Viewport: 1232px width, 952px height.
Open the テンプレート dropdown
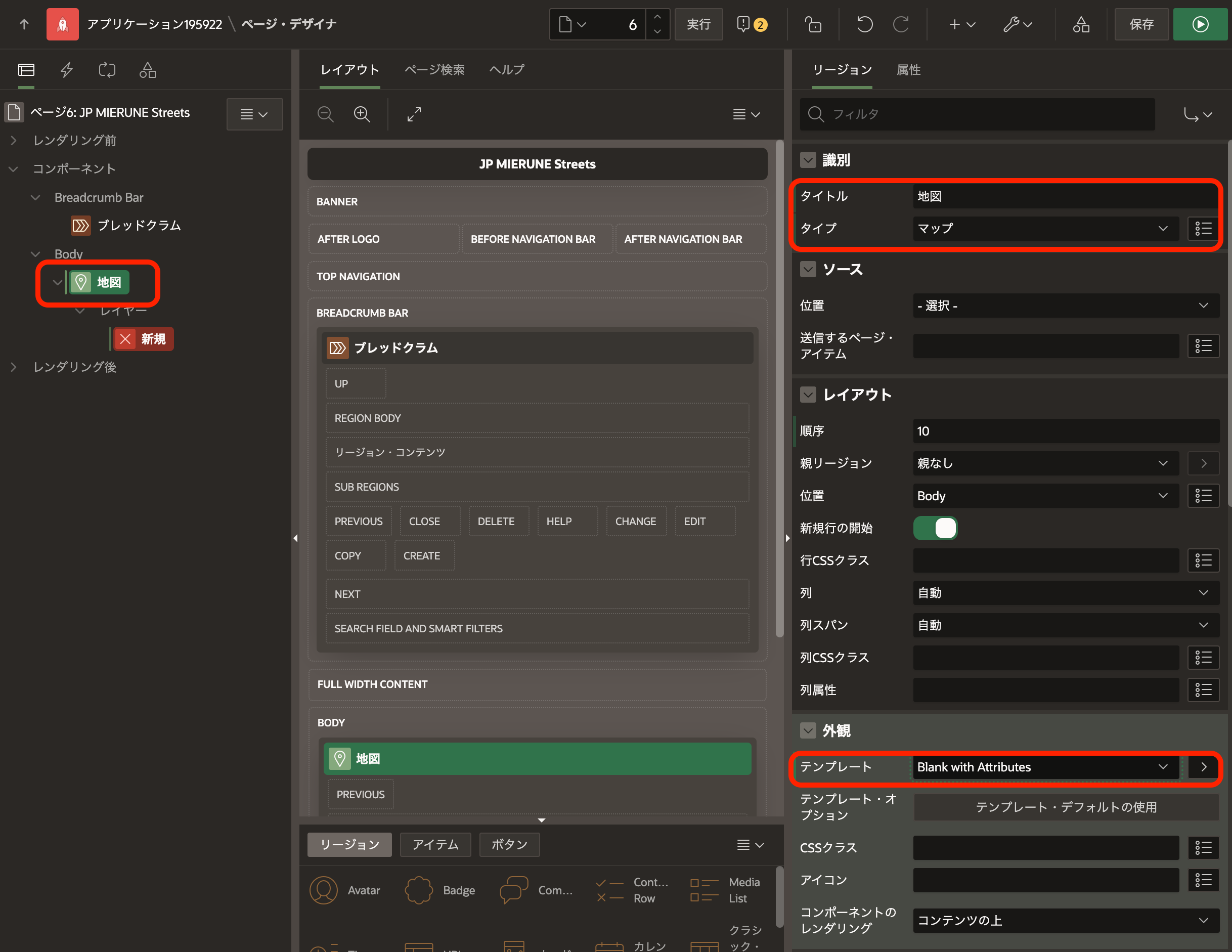(x=1045, y=767)
